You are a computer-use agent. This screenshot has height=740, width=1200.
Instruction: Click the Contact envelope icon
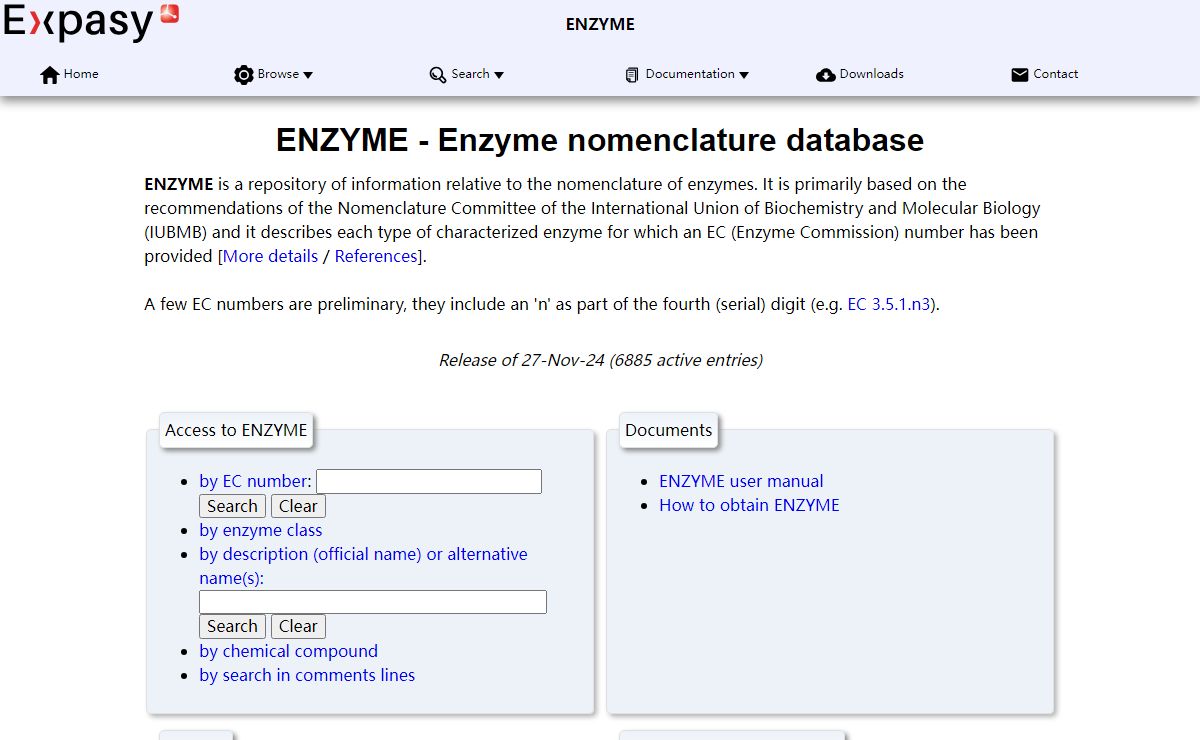pyautogui.click(x=1020, y=75)
